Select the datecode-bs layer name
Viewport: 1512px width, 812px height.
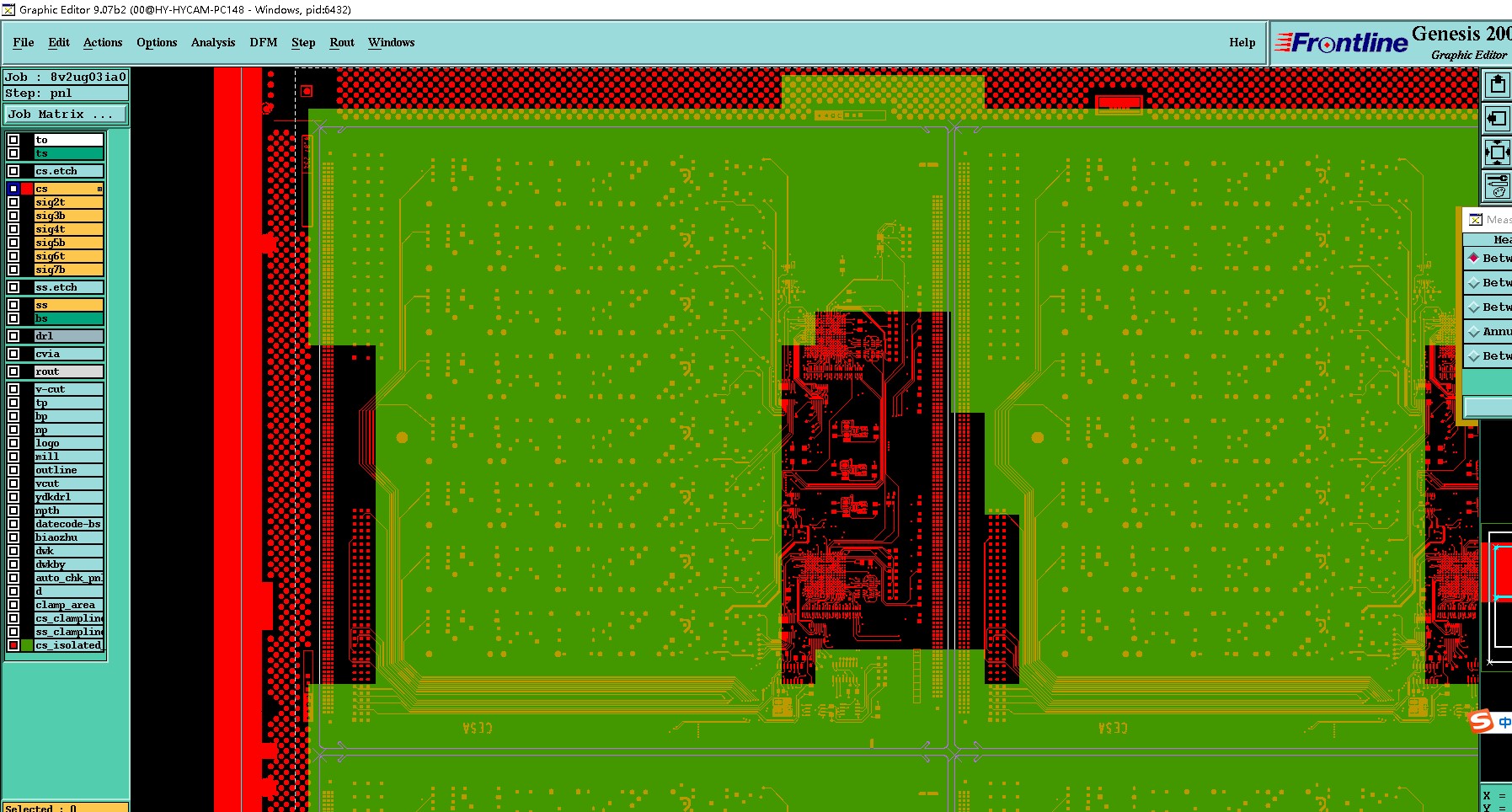68,524
